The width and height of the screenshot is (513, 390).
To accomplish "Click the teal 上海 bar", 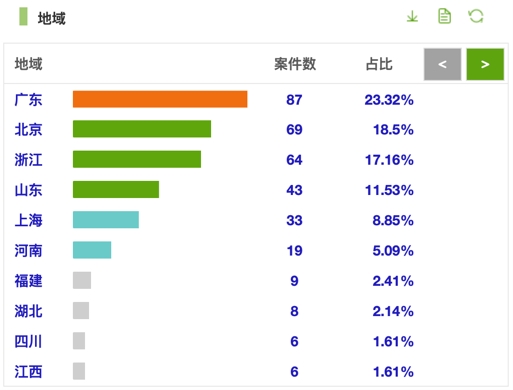I will (x=106, y=220).
